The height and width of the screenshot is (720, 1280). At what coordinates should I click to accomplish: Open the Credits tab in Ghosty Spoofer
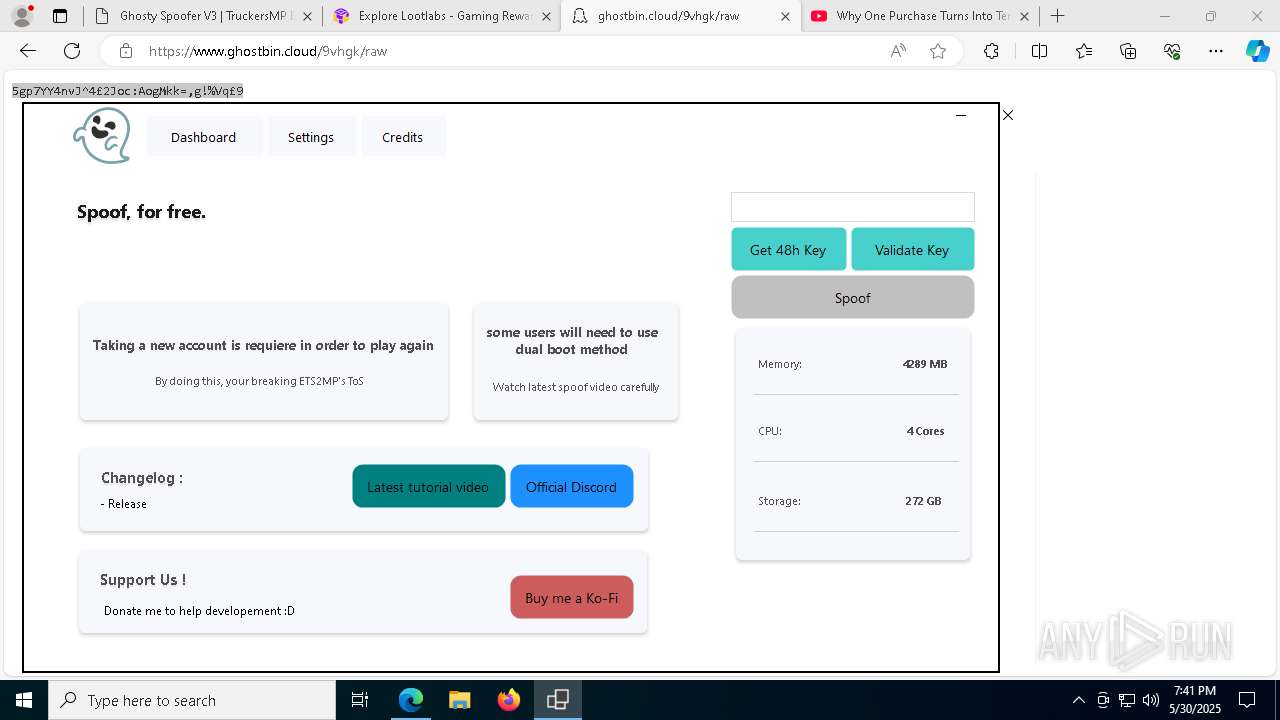tap(402, 137)
